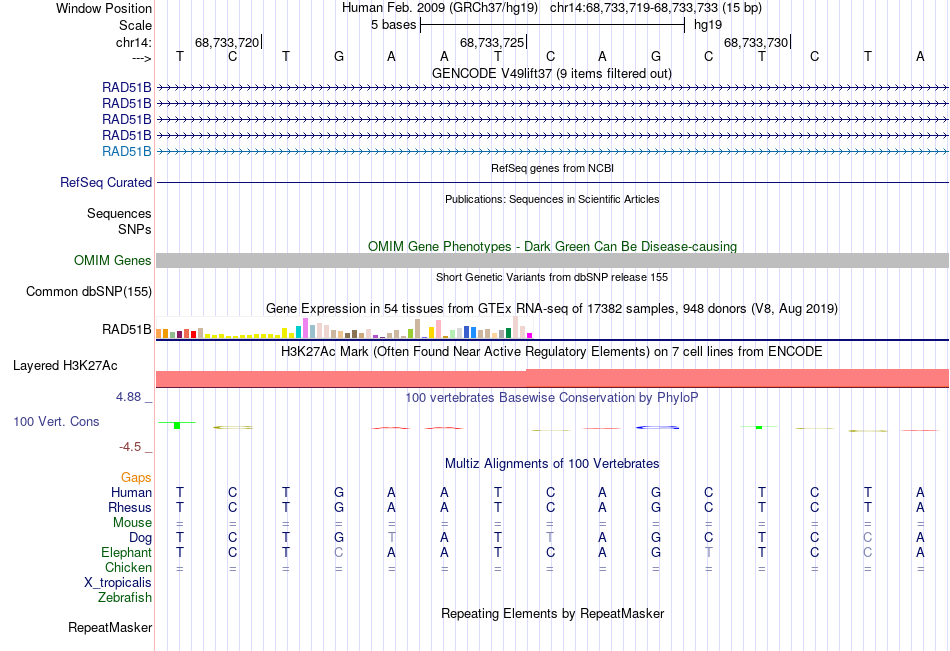The height and width of the screenshot is (651, 950).
Task: Open Multiz Alignments of 100 Vertebrates title
Action: point(552,464)
